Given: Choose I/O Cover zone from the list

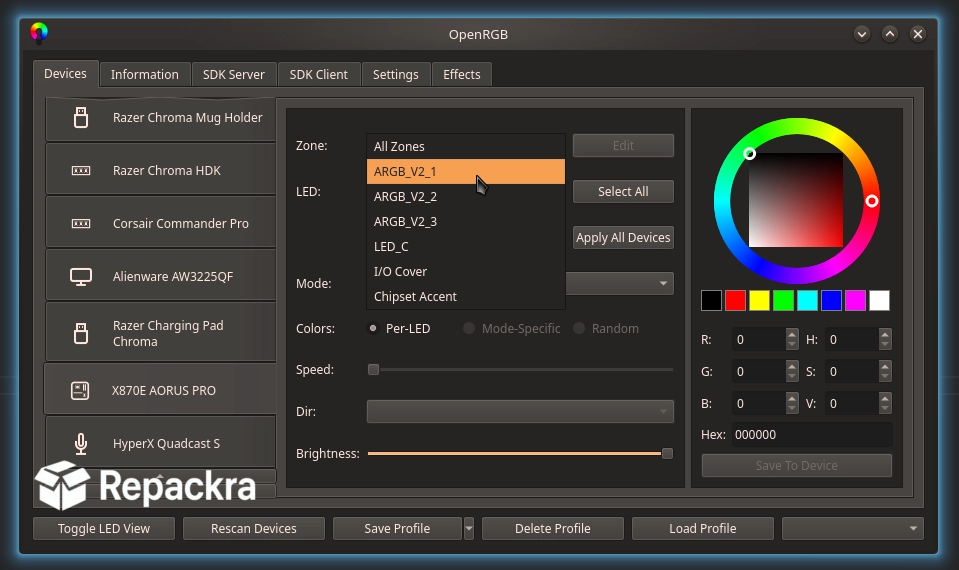Looking at the screenshot, I should point(465,272).
